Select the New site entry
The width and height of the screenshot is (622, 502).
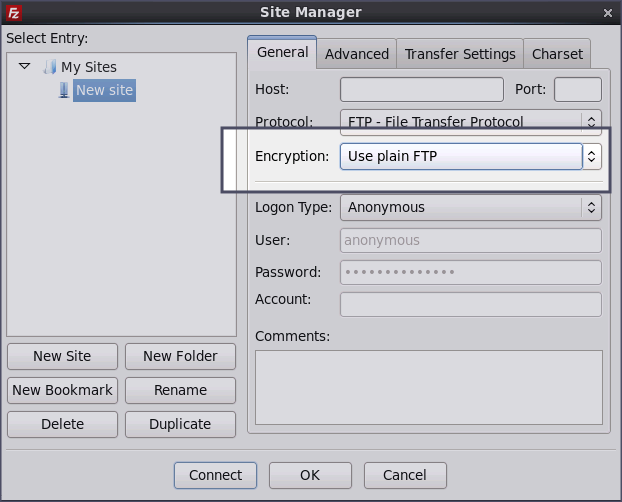(104, 90)
